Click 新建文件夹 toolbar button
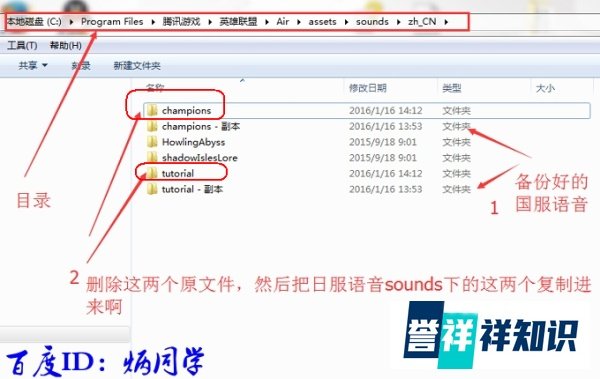The height and width of the screenshot is (379, 600). pos(137,65)
